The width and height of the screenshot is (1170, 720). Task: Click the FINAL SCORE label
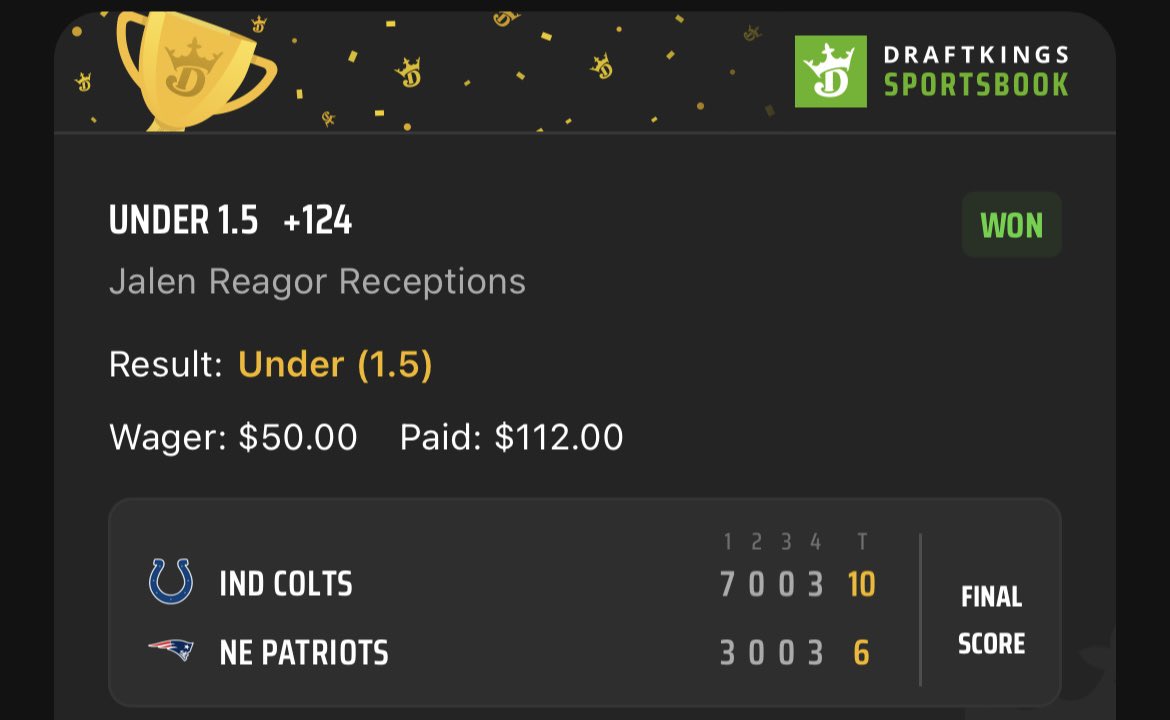point(991,620)
